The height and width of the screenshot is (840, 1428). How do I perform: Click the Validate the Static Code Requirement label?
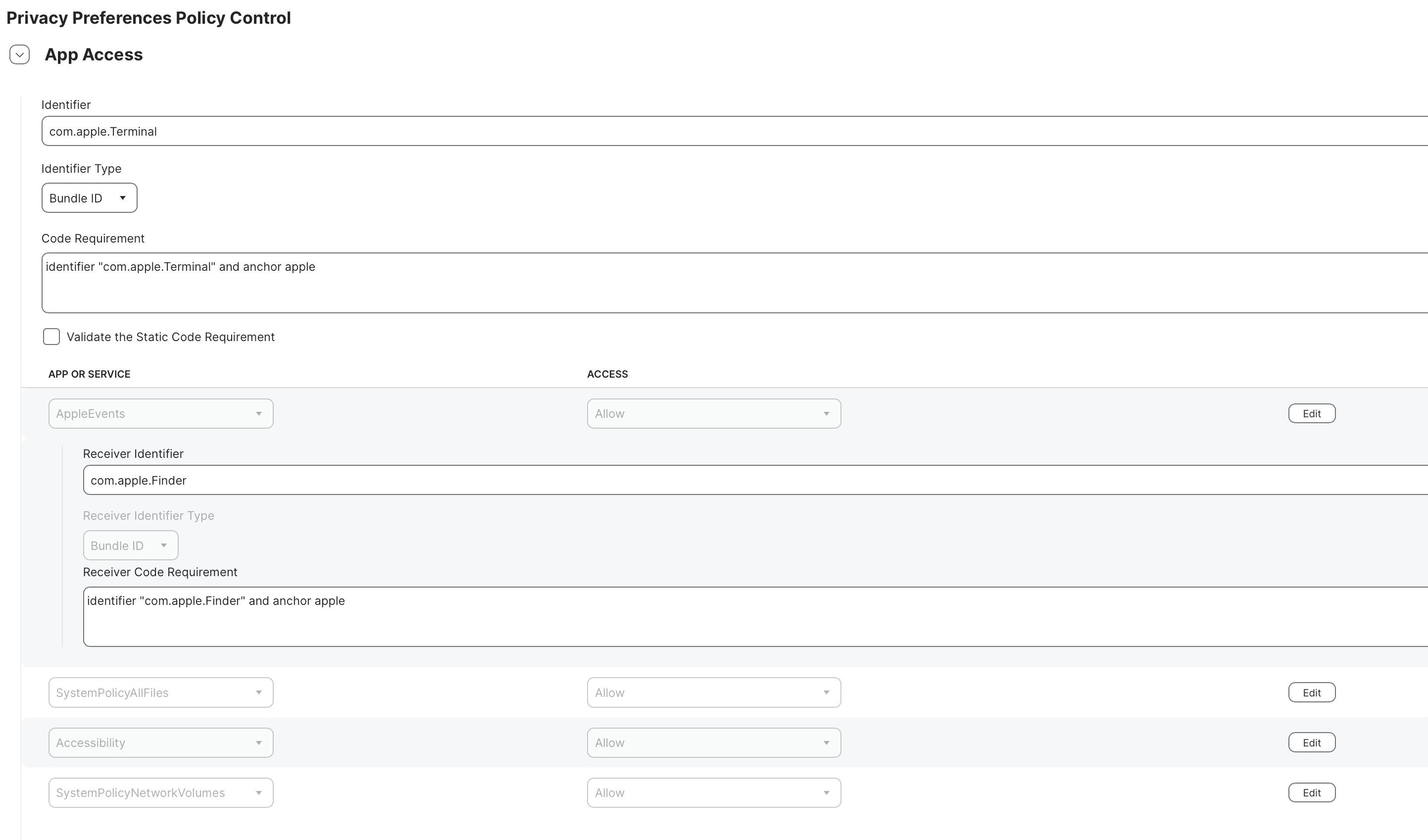[171, 337]
